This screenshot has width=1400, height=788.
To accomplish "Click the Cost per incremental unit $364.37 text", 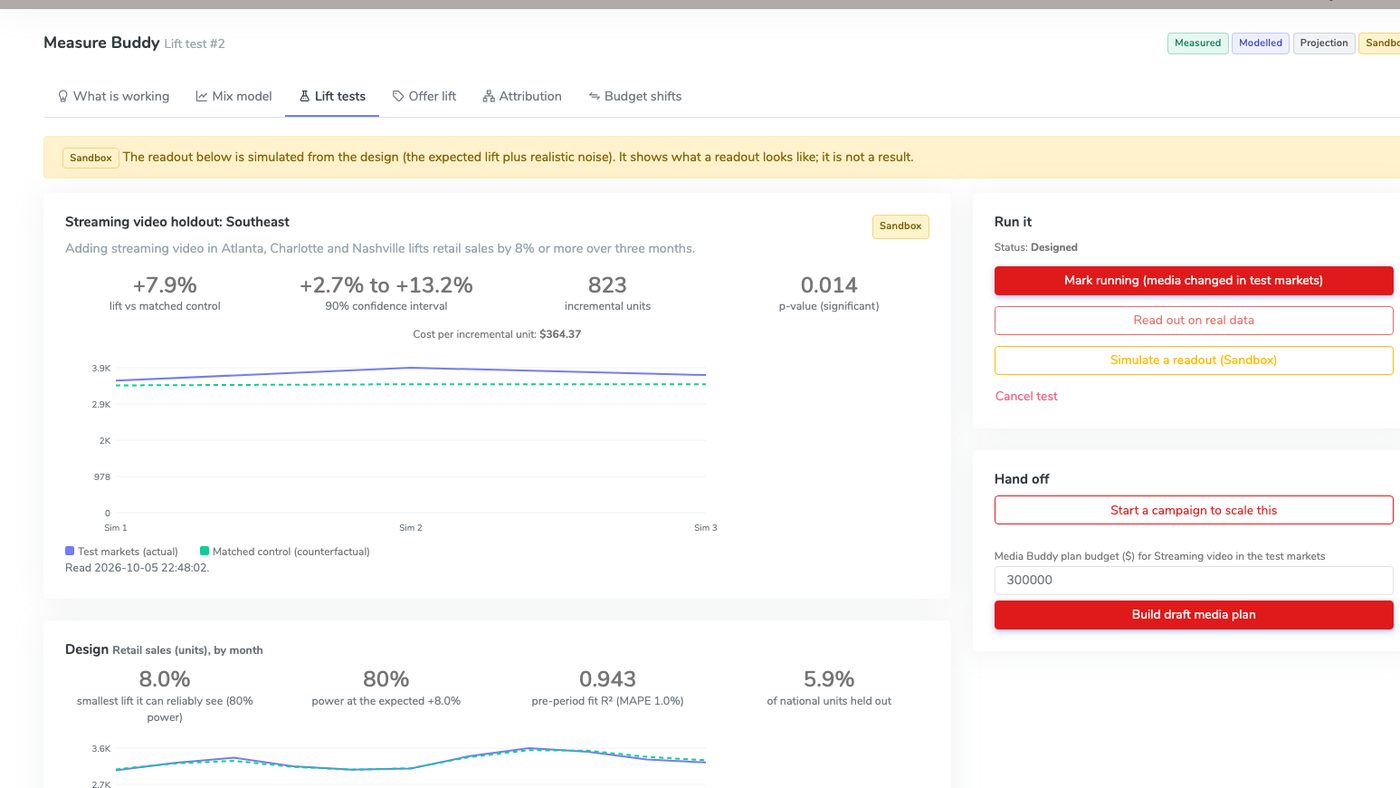I will click(497, 334).
